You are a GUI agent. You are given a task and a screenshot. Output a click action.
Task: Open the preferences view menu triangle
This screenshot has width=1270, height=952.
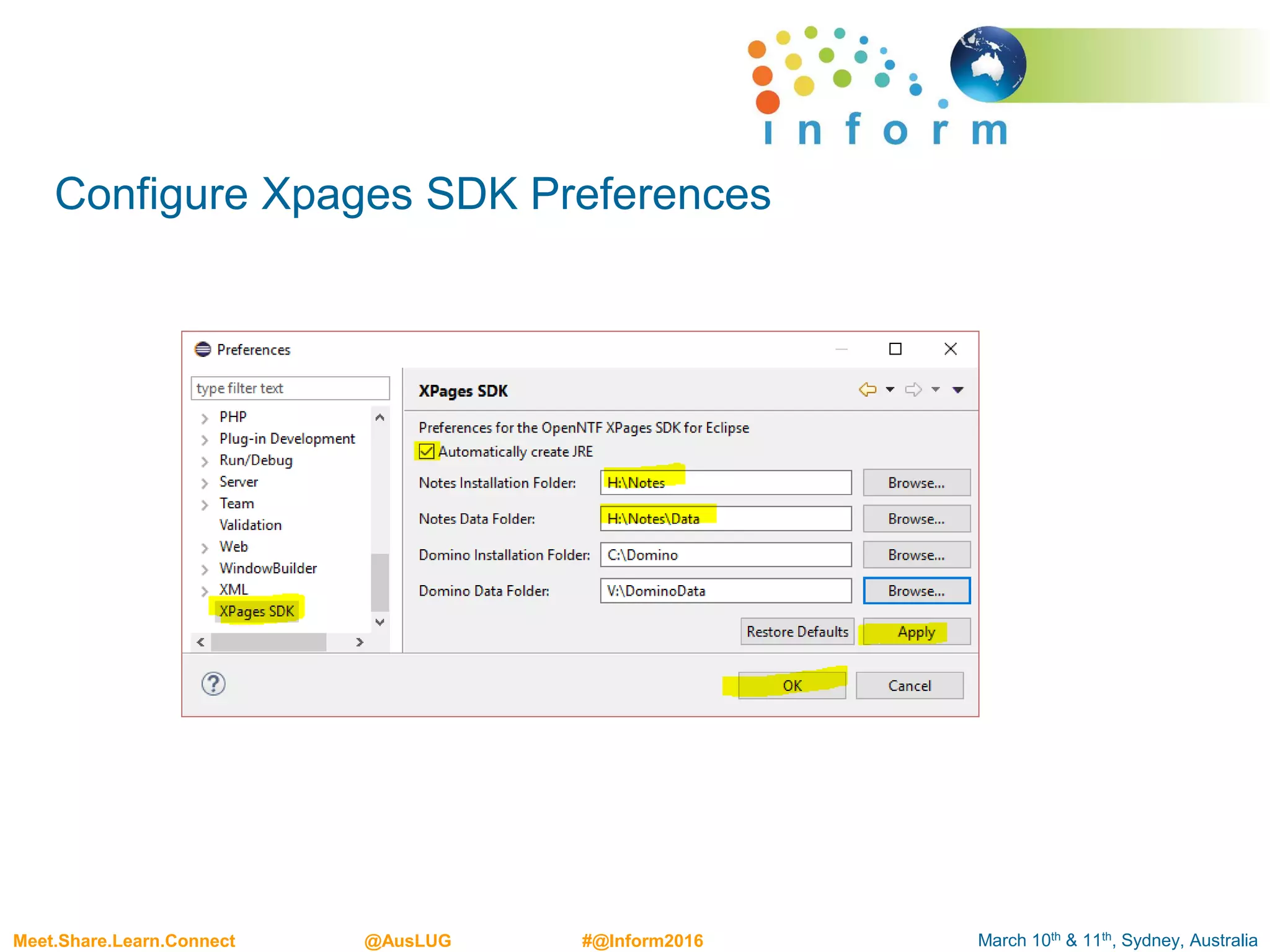958,390
